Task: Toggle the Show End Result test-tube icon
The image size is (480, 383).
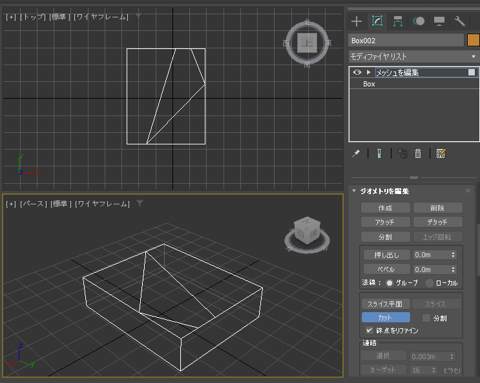Action: 379,154
